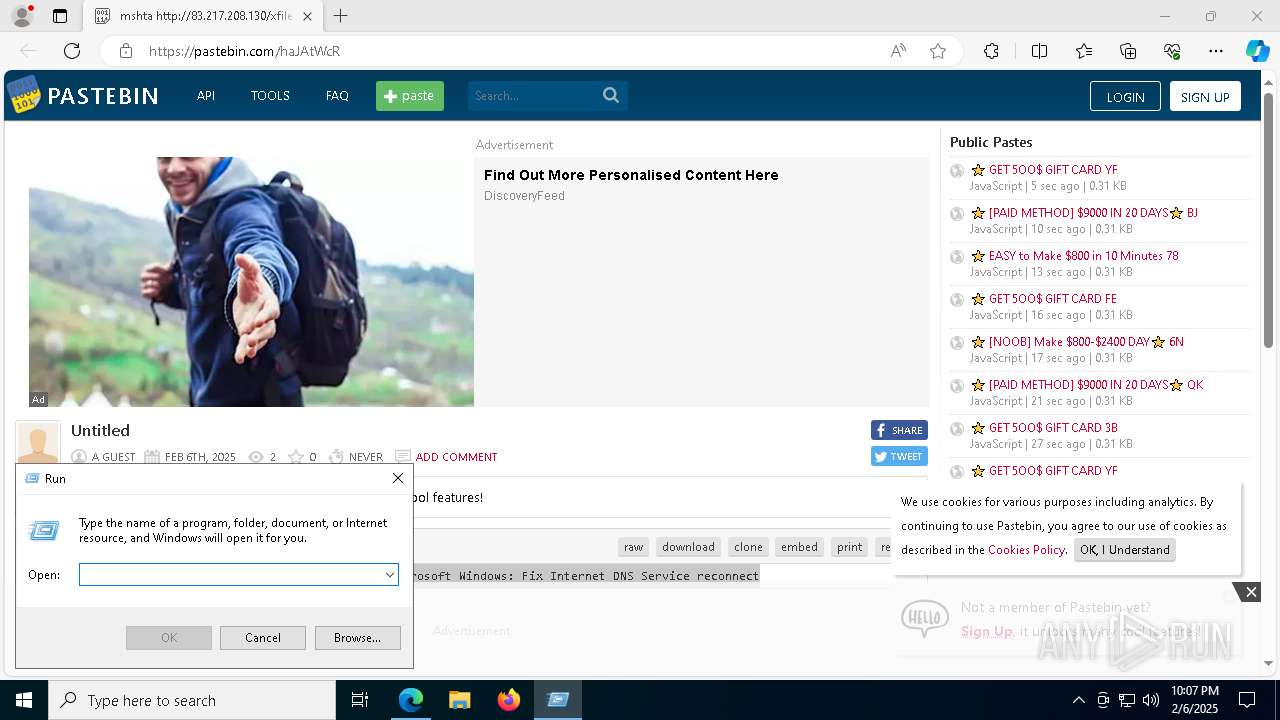Toggle split screen view icon
This screenshot has width=1280, height=720.
[1039, 51]
